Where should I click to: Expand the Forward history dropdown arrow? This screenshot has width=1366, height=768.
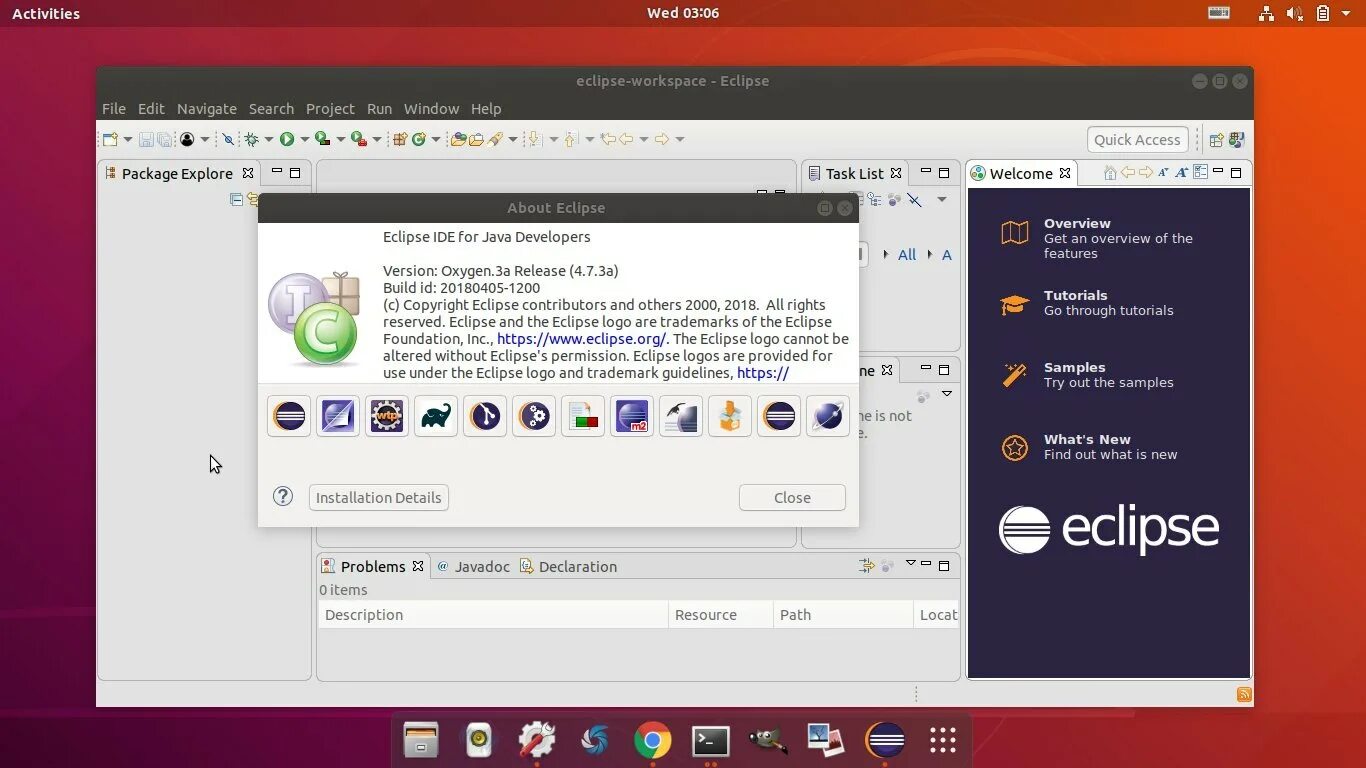(x=679, y=139)
